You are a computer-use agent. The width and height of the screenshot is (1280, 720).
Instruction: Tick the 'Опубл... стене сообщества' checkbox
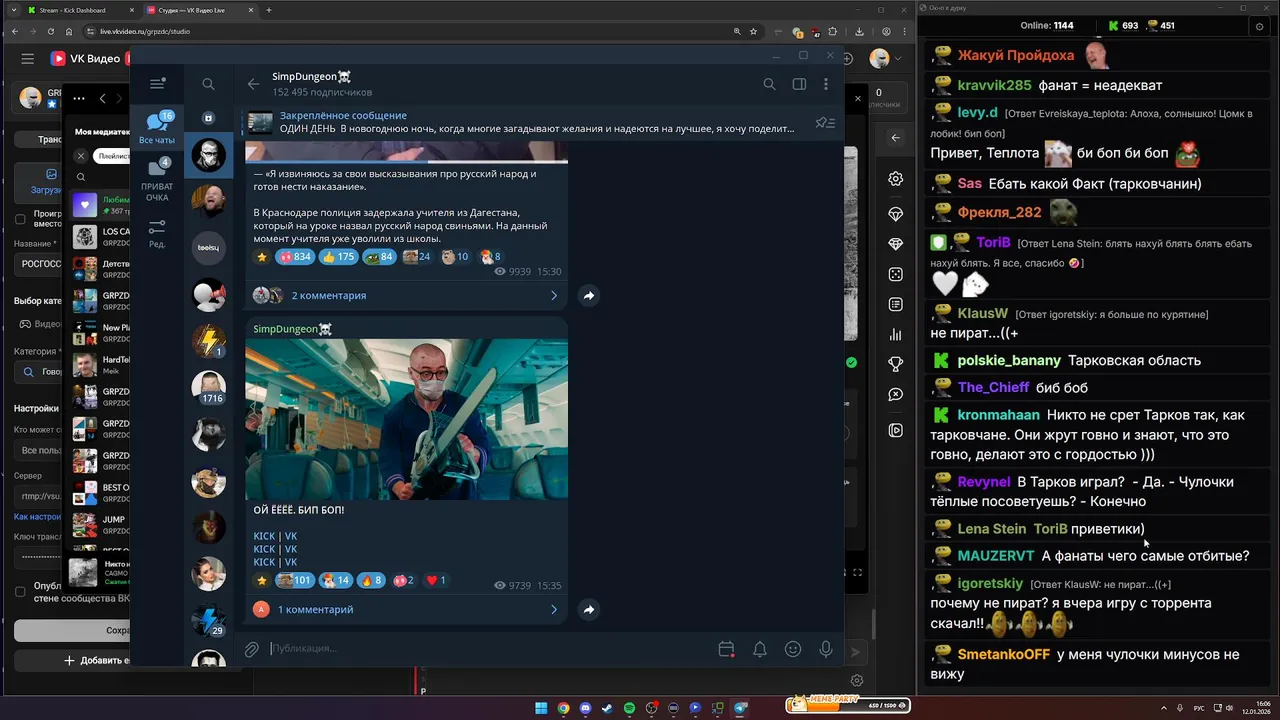click(x=20, y=592)
